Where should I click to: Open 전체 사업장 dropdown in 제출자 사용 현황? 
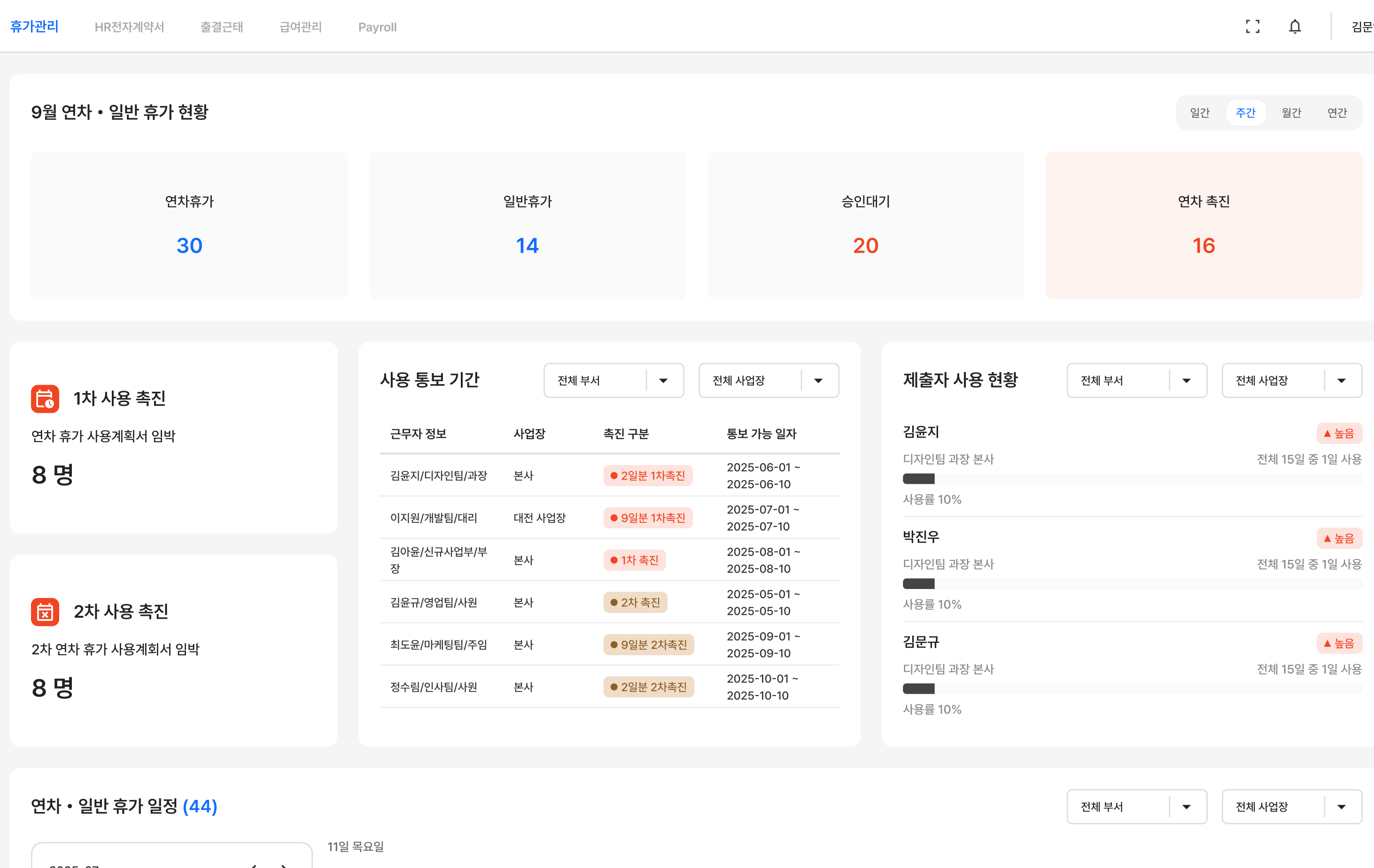pos(1291,380)
